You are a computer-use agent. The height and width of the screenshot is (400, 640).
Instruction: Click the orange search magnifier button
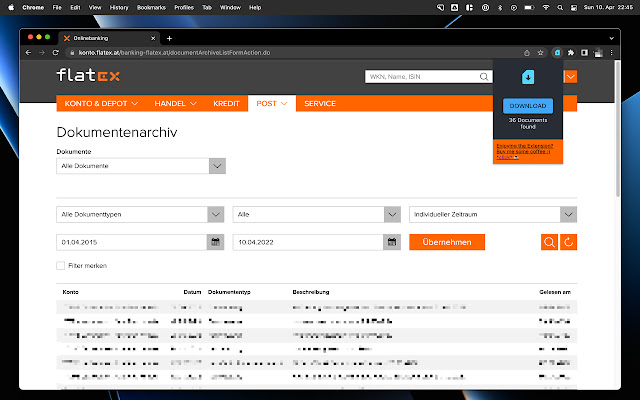[549, 242]
